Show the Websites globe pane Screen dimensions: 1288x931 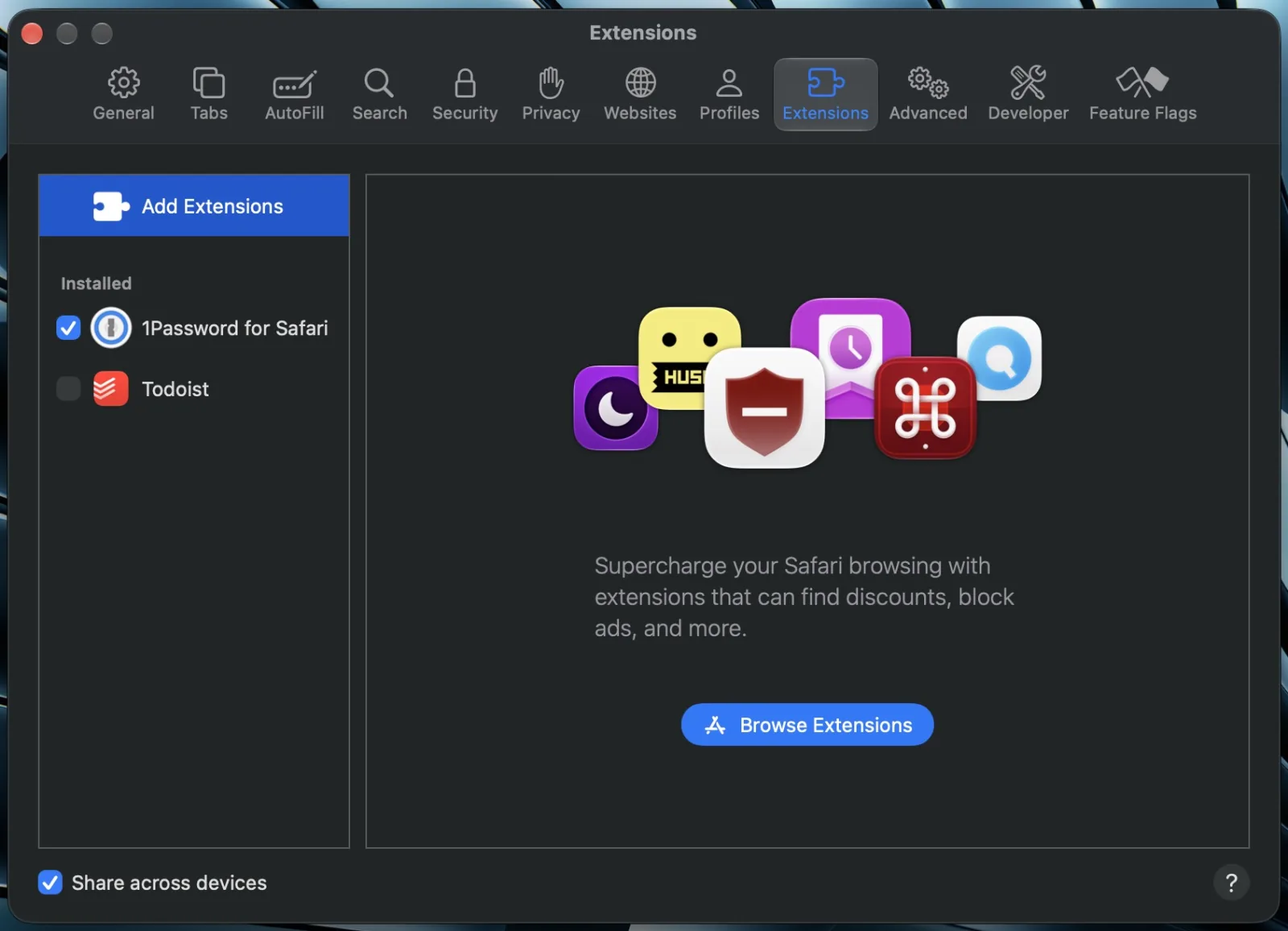[x=640, y=94]
